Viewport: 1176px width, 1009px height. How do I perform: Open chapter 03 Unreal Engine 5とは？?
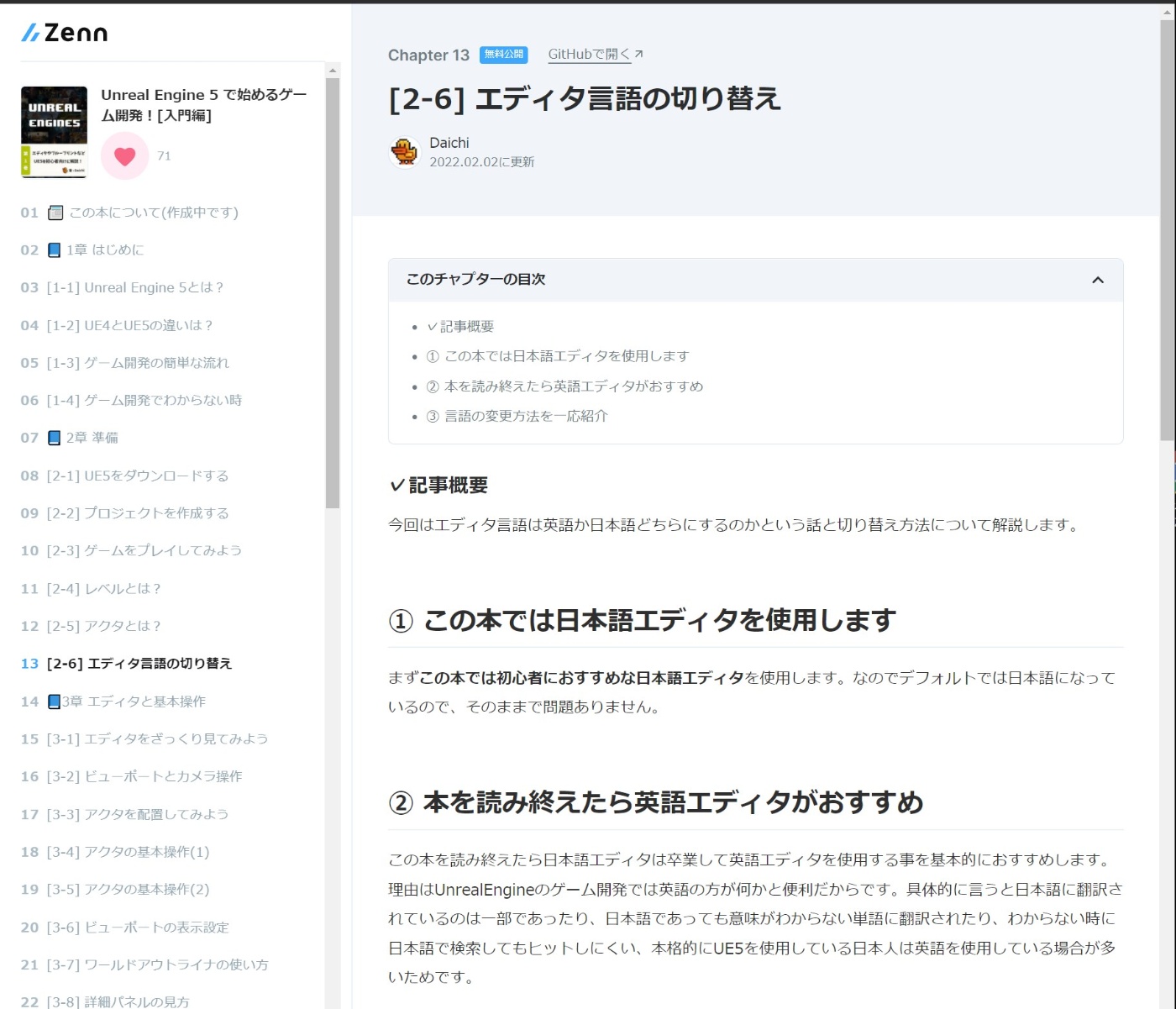pyautogui.click(x=123, y=287)
